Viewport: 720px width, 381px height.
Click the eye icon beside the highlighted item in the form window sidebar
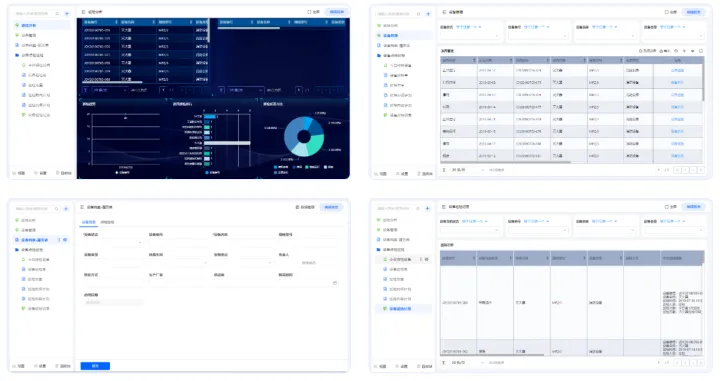pos(65,240)
